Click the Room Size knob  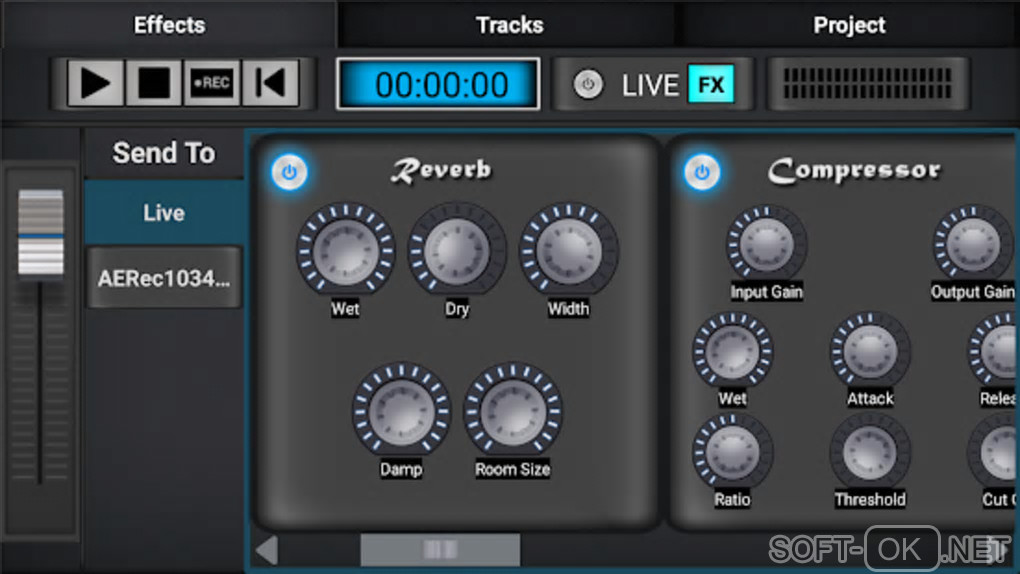(513, 411)
